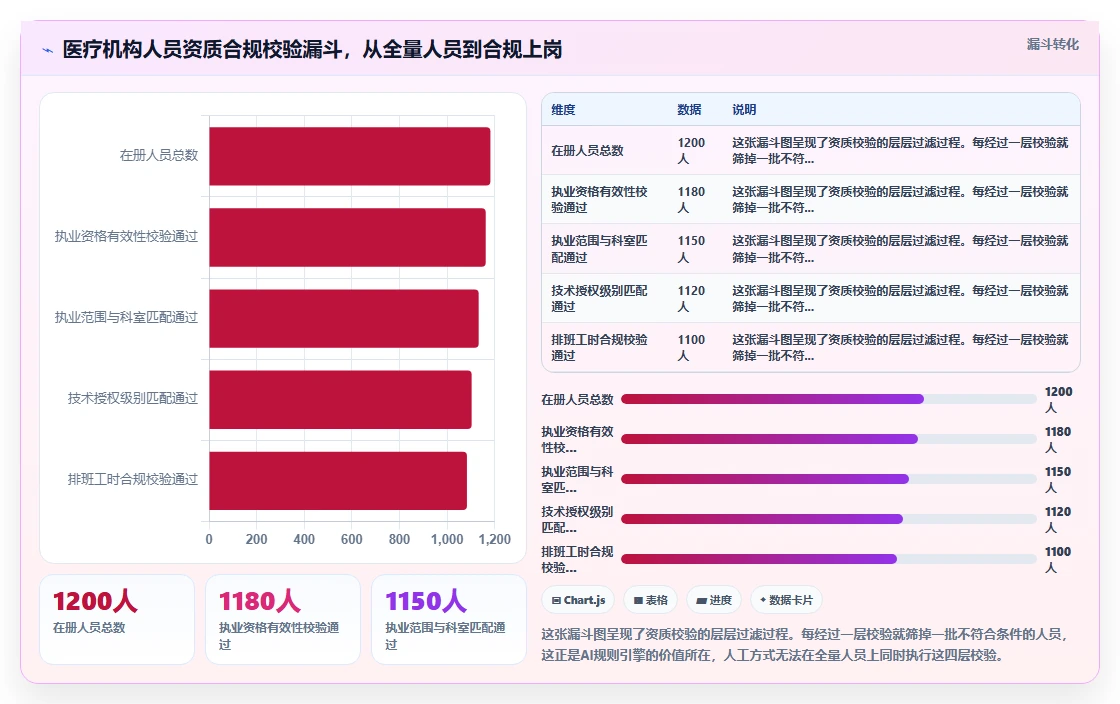Click the 维度 column header
The image size is (1120, 704).
(563, 109)
